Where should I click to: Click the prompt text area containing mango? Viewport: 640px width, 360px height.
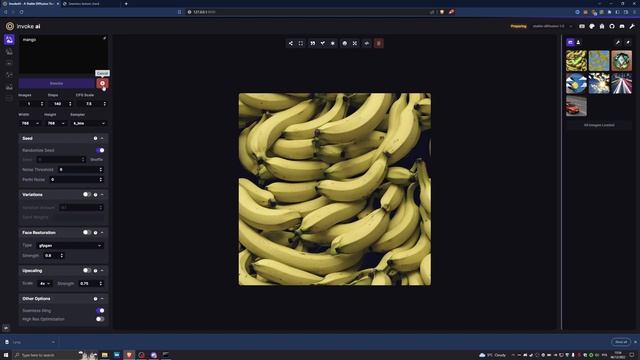[64, 55]
